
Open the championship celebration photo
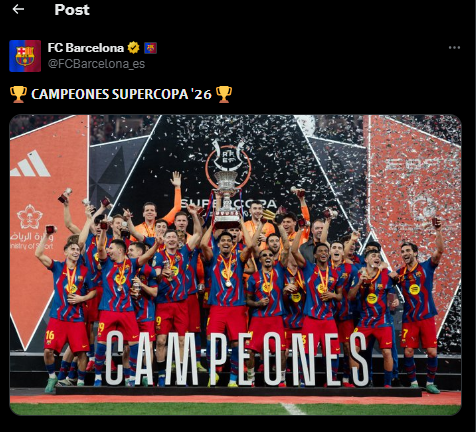[x=235, y=265]
